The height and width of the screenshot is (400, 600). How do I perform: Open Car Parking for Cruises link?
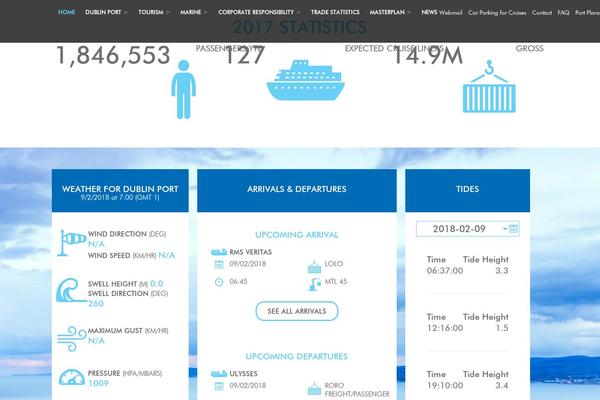(497, 13)
